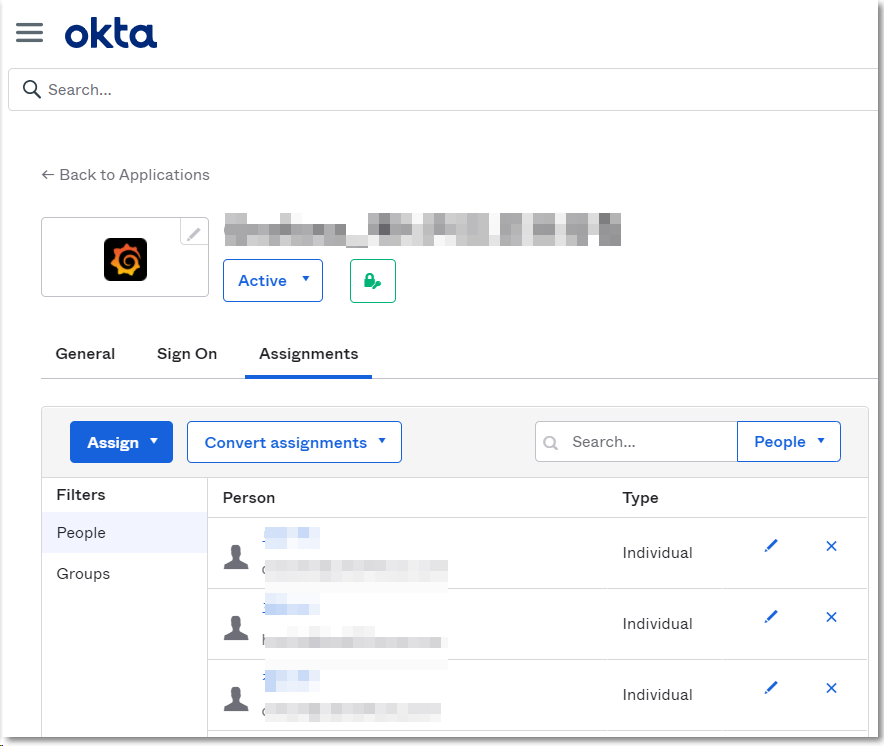Focus the top Search field
Image resolution: width=884 pixels, height=746 pixels.
pos(443,90)
